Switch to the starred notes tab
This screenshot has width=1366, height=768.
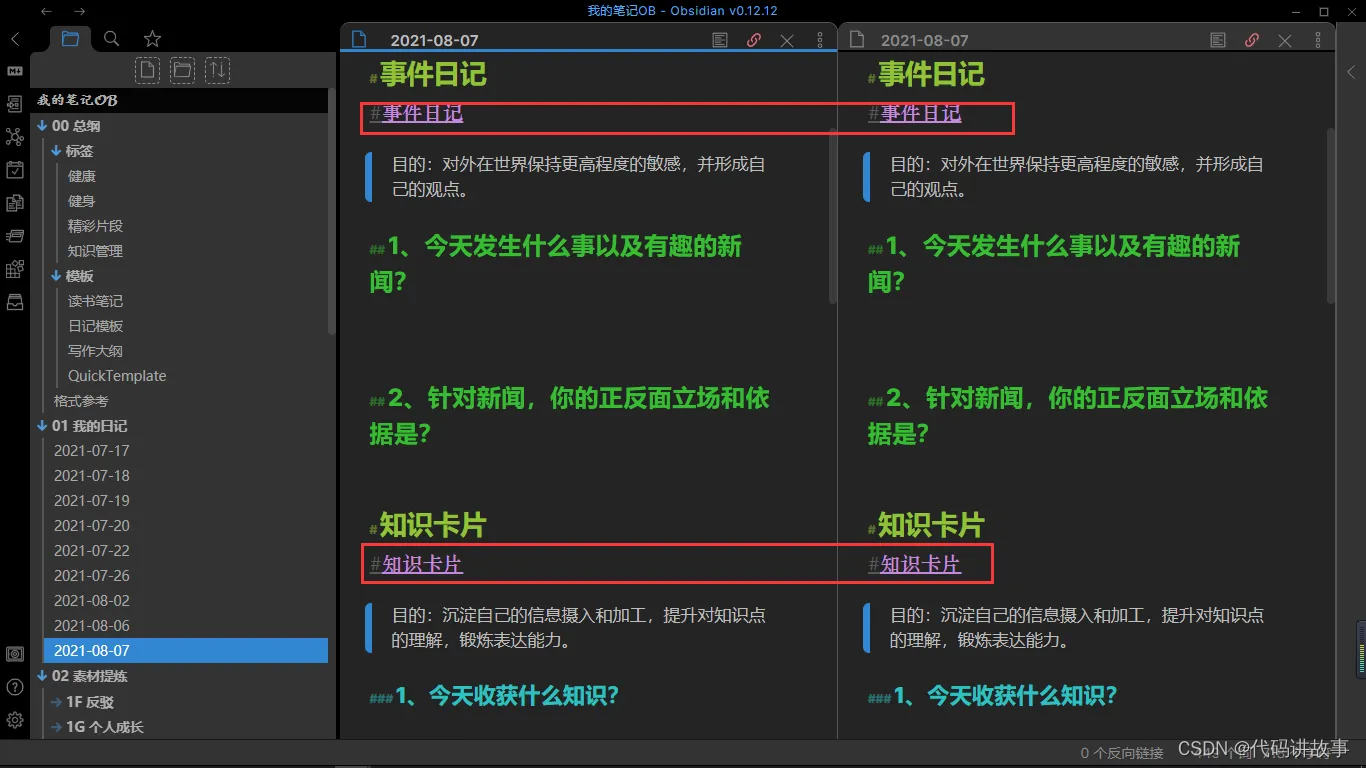152,39
